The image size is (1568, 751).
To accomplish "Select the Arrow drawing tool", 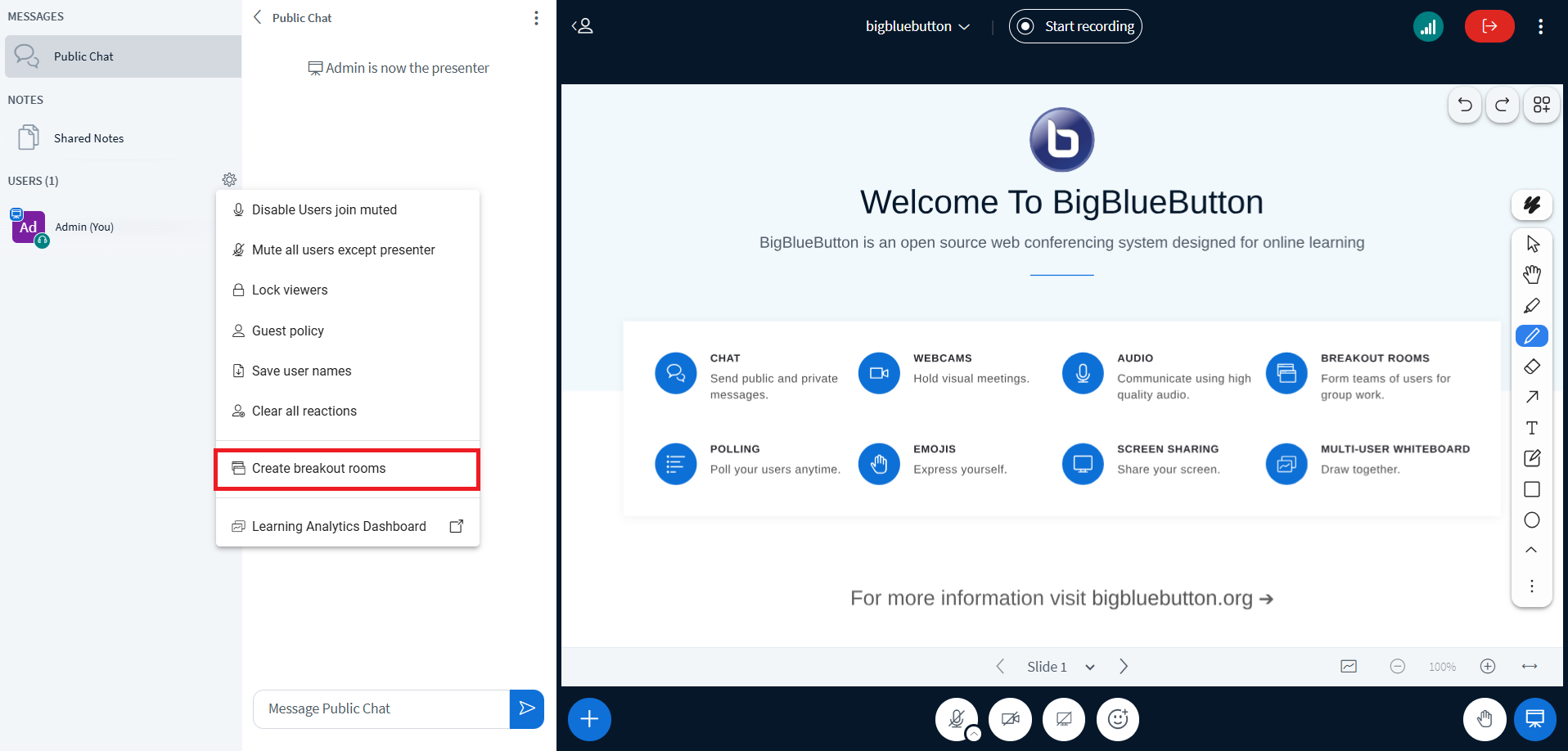I will (1532, 397).
